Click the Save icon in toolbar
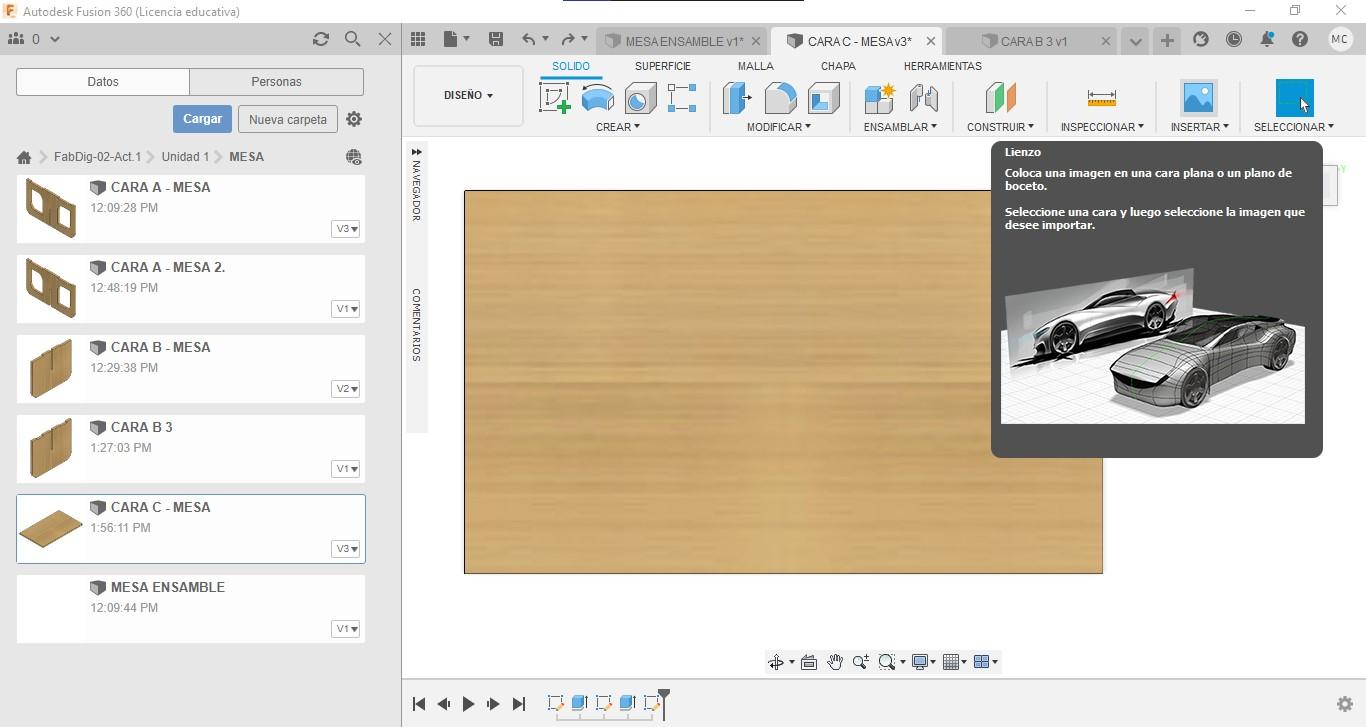 (495, 39)
